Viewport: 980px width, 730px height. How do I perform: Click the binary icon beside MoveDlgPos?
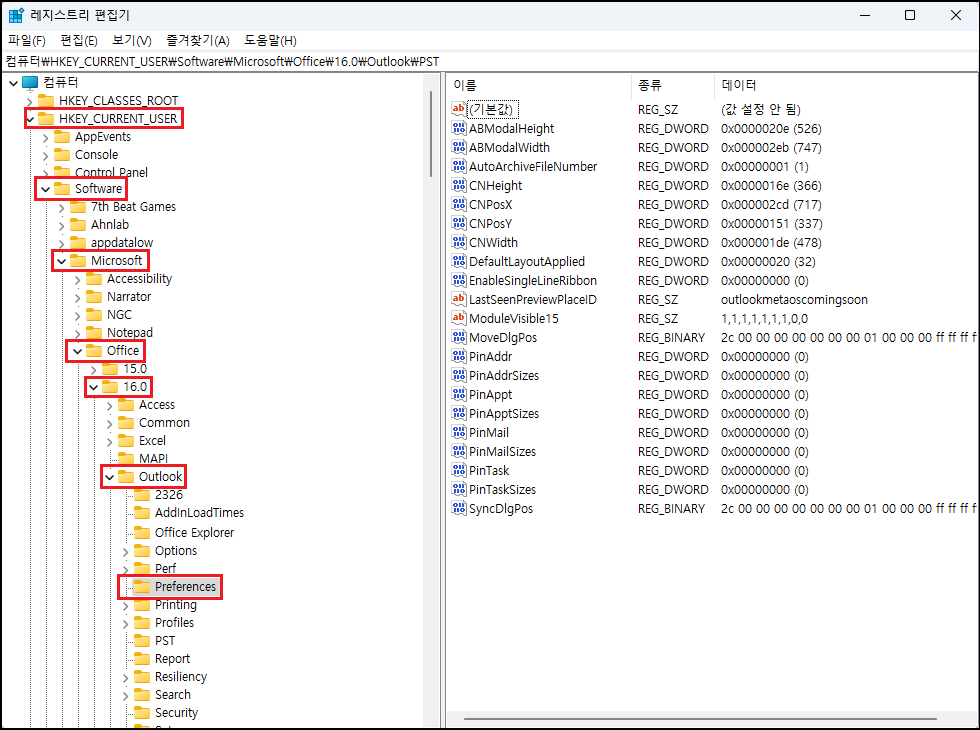point(459,338)
